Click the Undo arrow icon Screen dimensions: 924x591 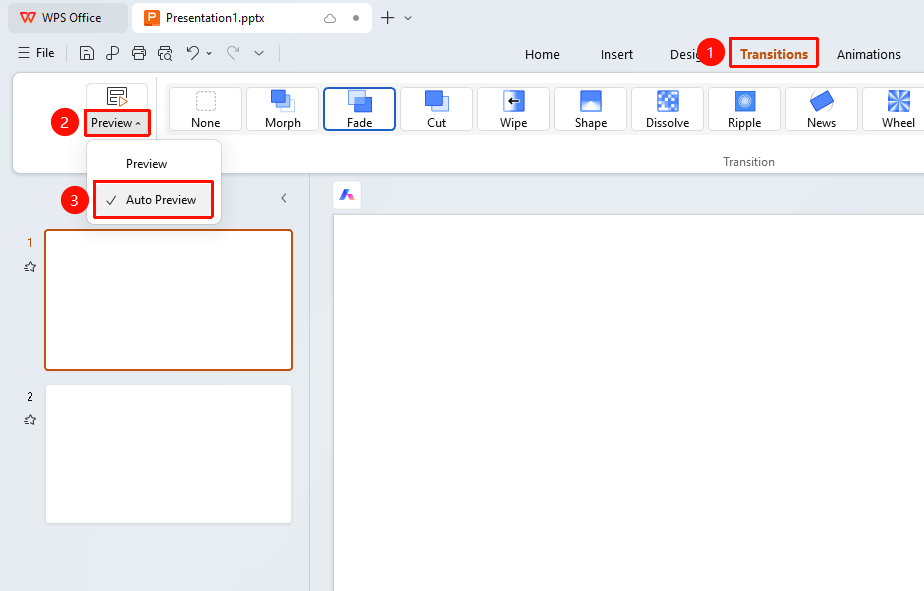click(192, 53)
